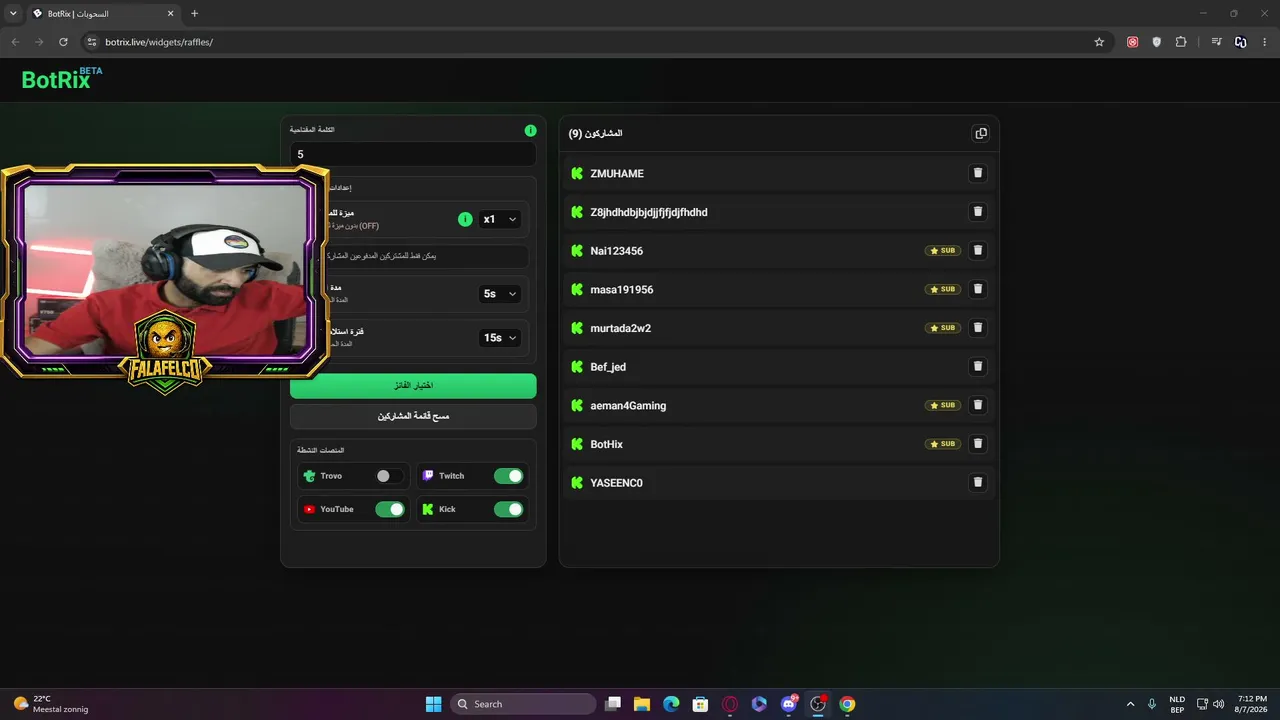Viewport: 1280px width, 720px height.
Task: Click Windows taskbar Search box
Action: (524, 704)
